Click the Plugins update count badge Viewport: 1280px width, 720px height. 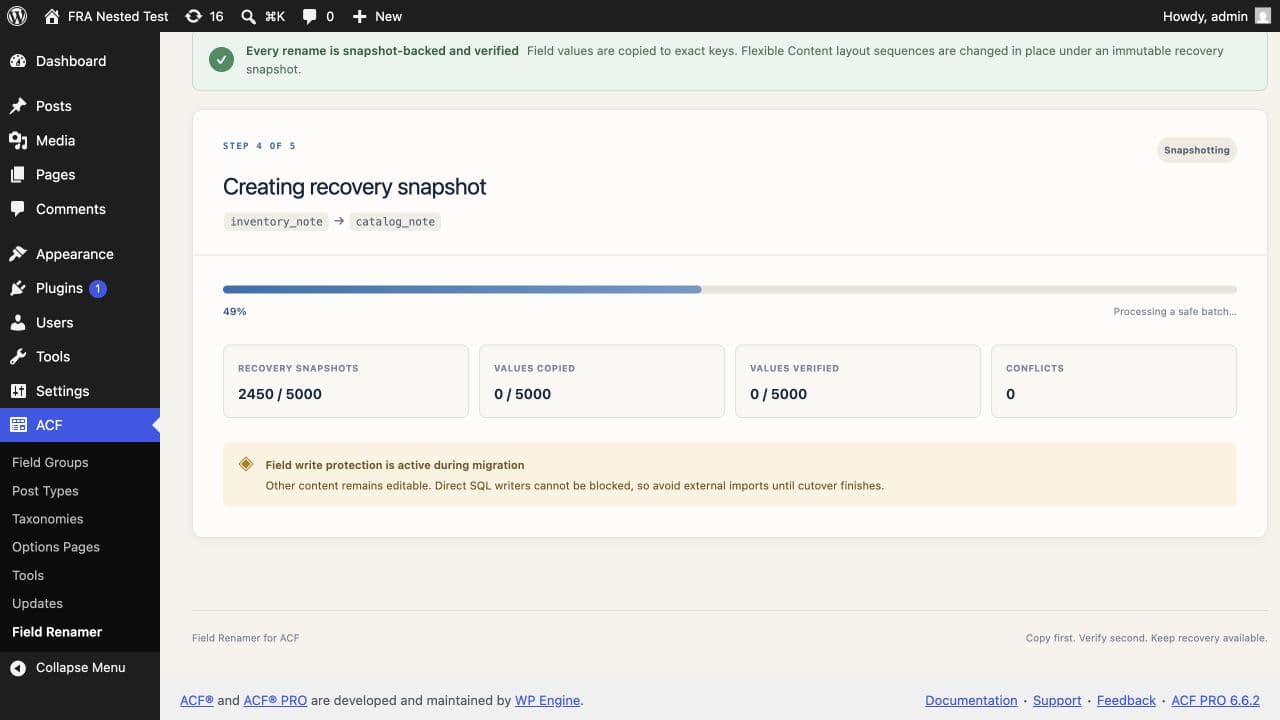98,288
